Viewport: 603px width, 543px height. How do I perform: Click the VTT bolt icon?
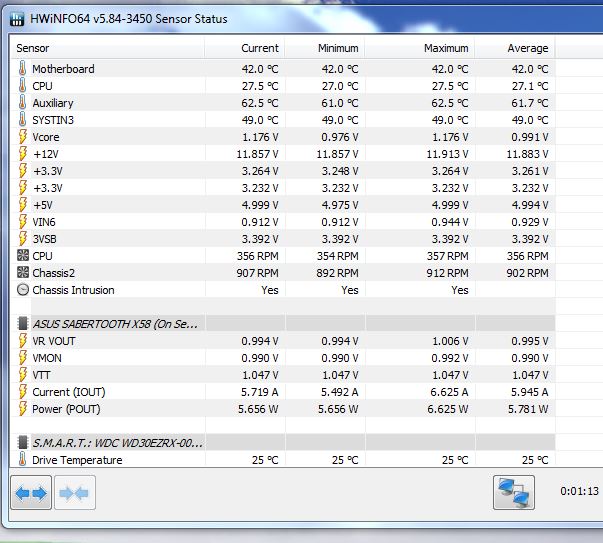(x=23, y=375)
